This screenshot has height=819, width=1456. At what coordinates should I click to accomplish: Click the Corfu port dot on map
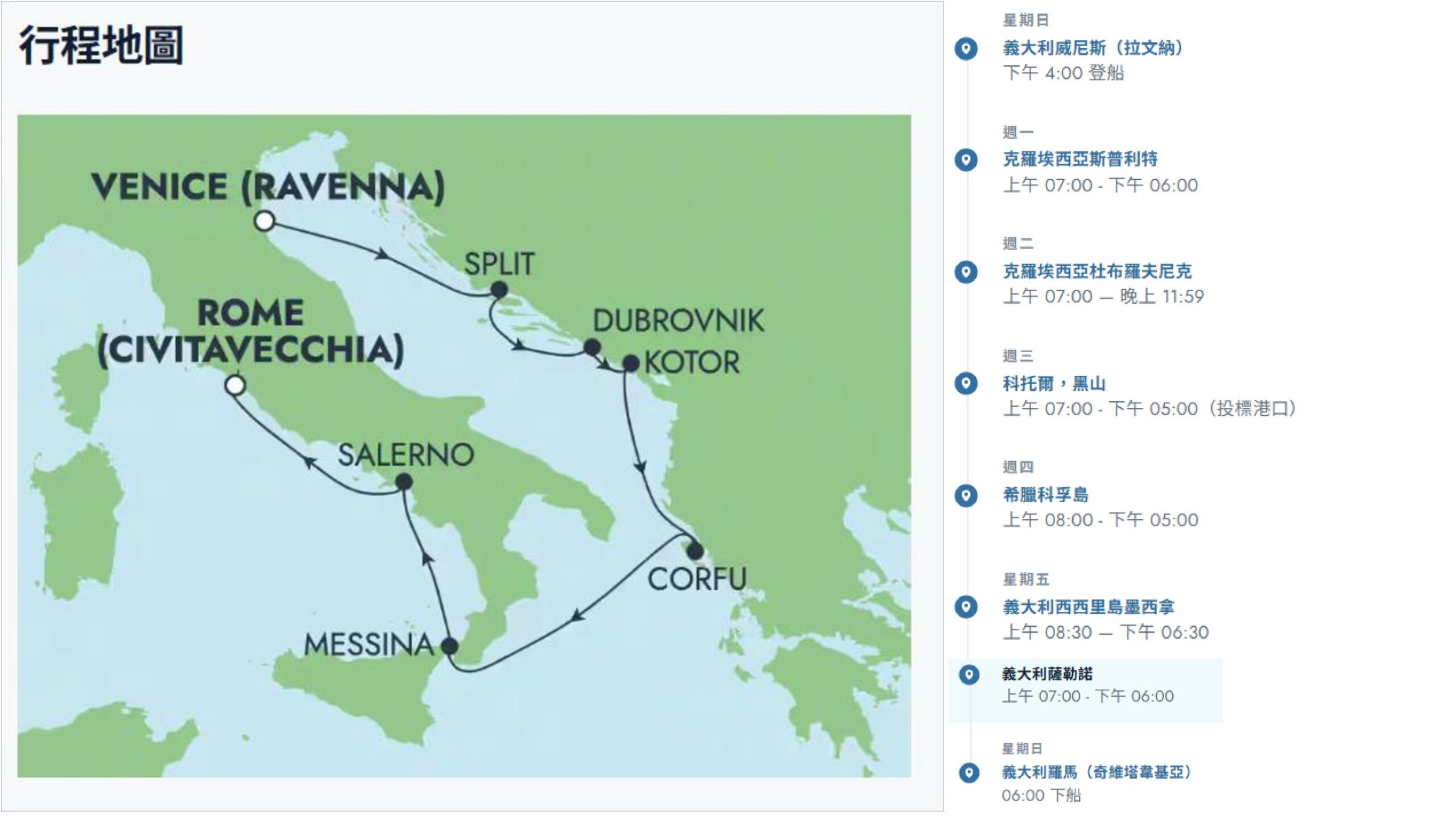pos(694,551)
